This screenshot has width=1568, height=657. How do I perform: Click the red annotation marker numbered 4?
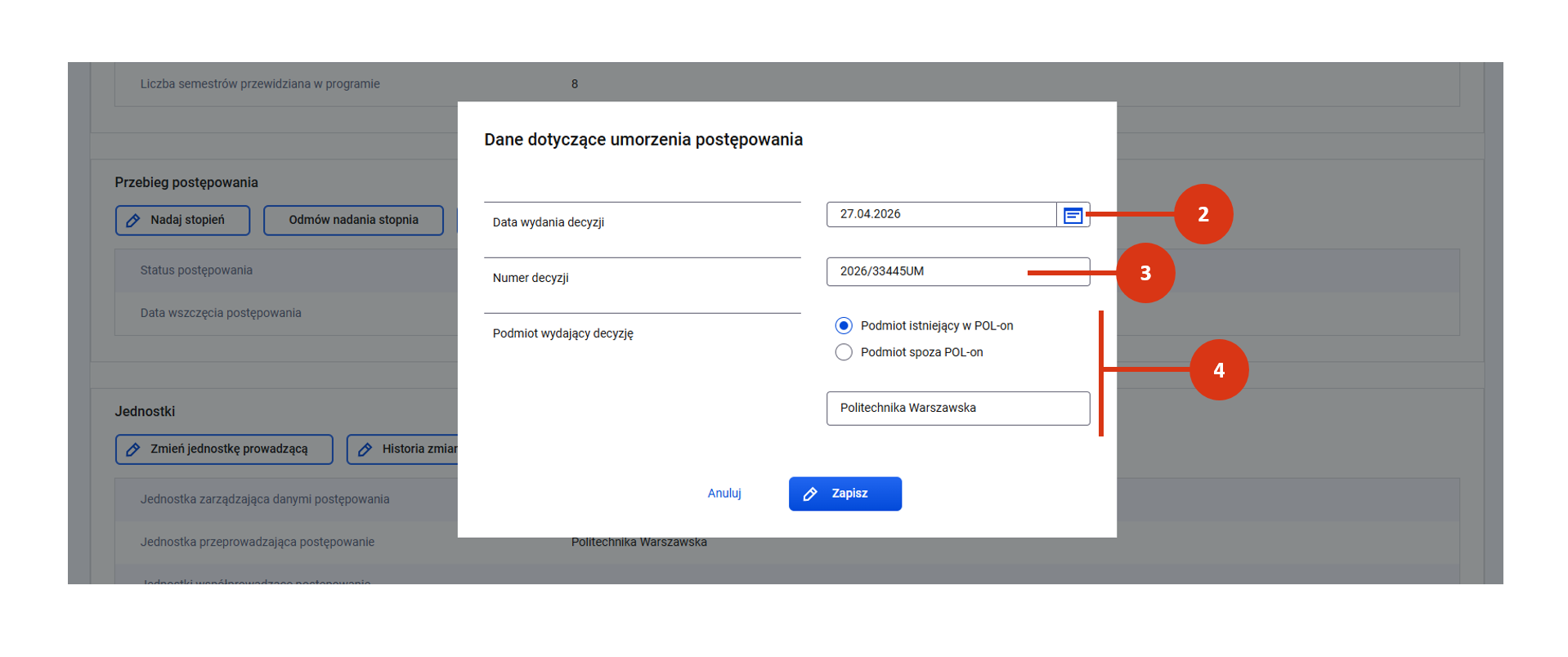(1218, 370)
